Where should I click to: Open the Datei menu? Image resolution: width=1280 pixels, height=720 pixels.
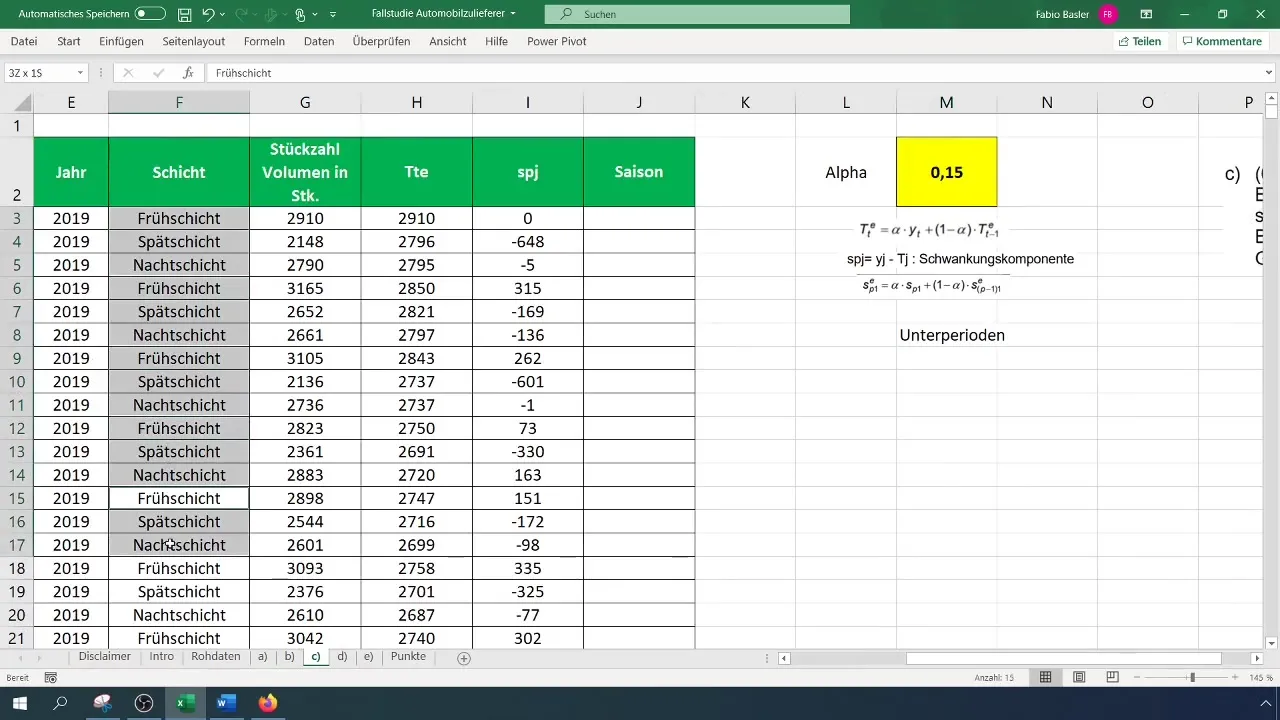coord(24,42)
